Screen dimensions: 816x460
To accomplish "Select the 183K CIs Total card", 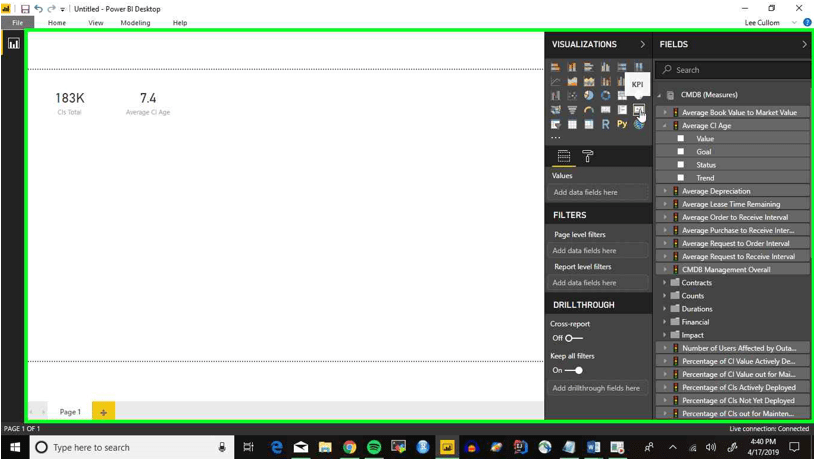I will [70, 104].
